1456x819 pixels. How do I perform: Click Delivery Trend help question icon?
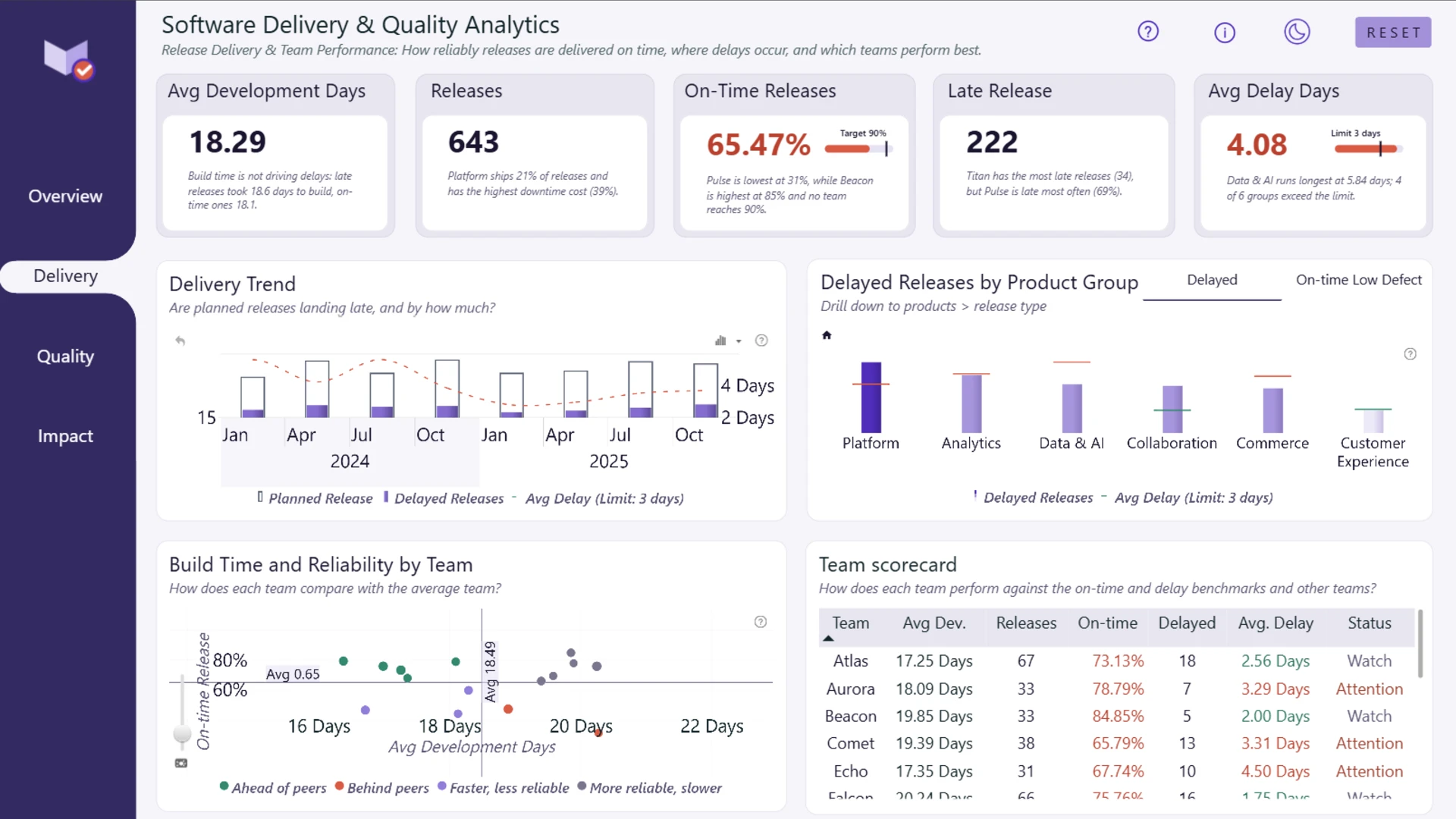[x=761, y=340]
